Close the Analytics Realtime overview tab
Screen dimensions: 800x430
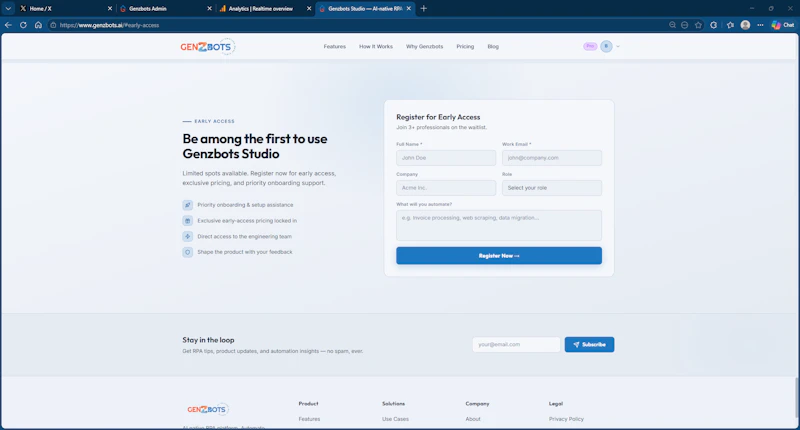pos(309,9)
